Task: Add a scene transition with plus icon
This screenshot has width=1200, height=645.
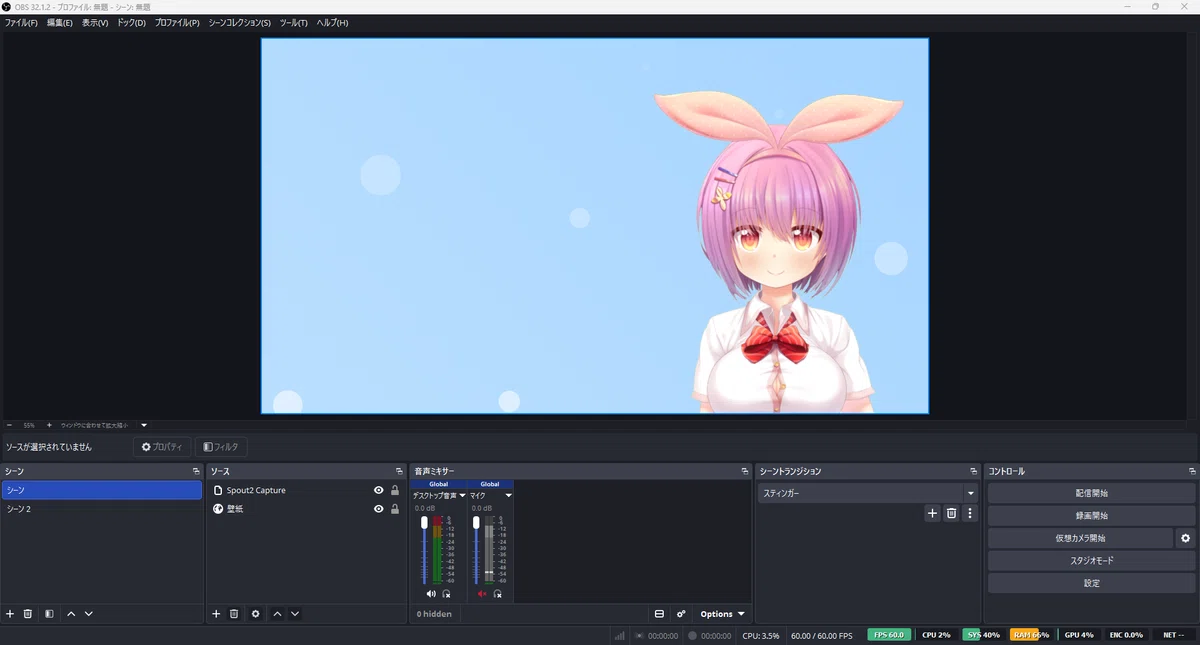Action: (932, 513)
